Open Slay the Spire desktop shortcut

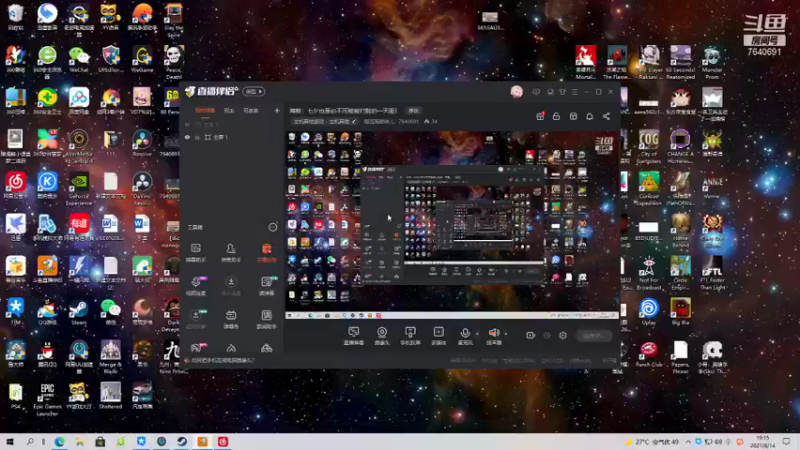tap(173, 20)
